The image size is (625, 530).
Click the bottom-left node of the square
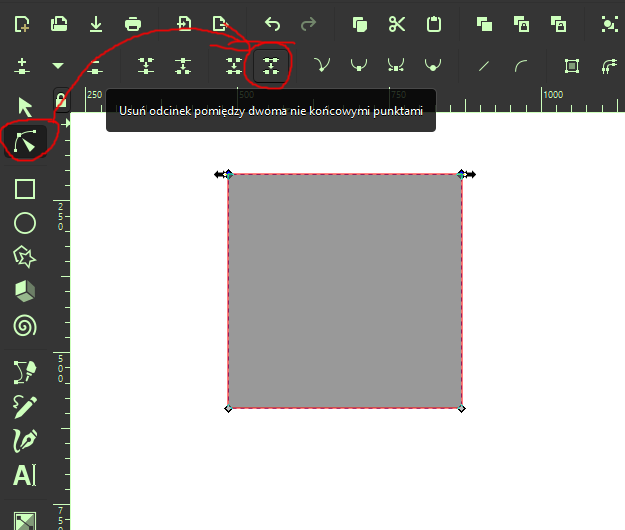pyautogui.click(x=228, y=408)
